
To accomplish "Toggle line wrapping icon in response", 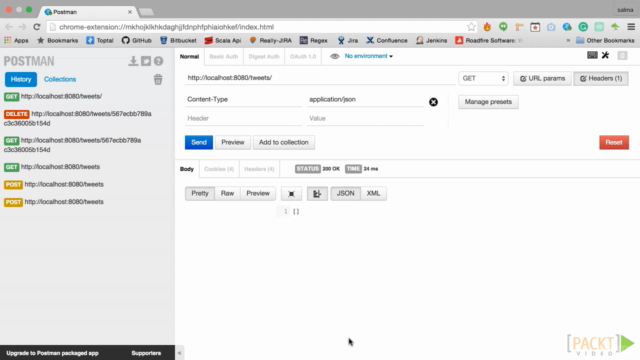I will tap(317, 193).
